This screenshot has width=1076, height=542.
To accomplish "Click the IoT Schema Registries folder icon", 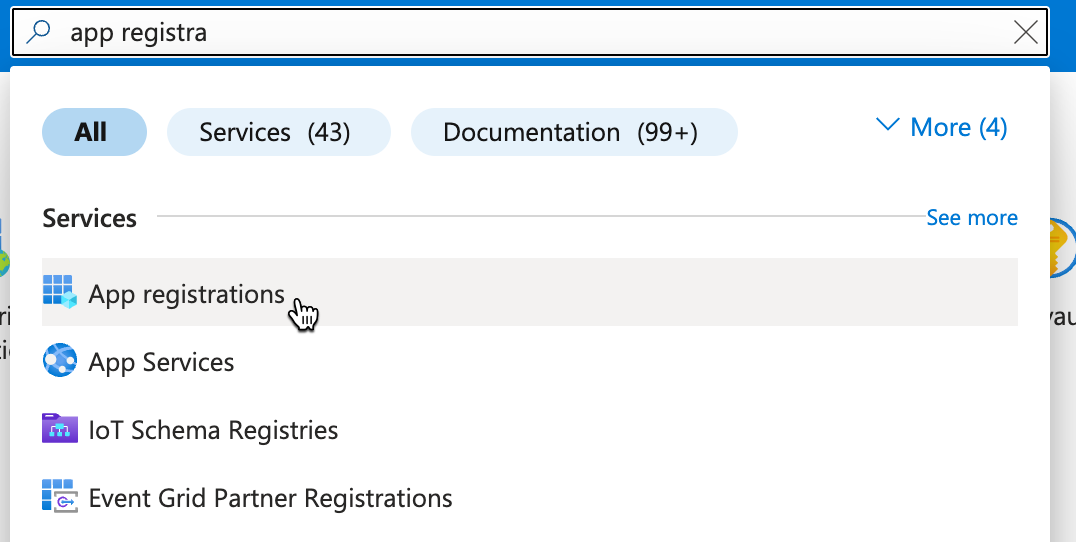I will point(59,428).
